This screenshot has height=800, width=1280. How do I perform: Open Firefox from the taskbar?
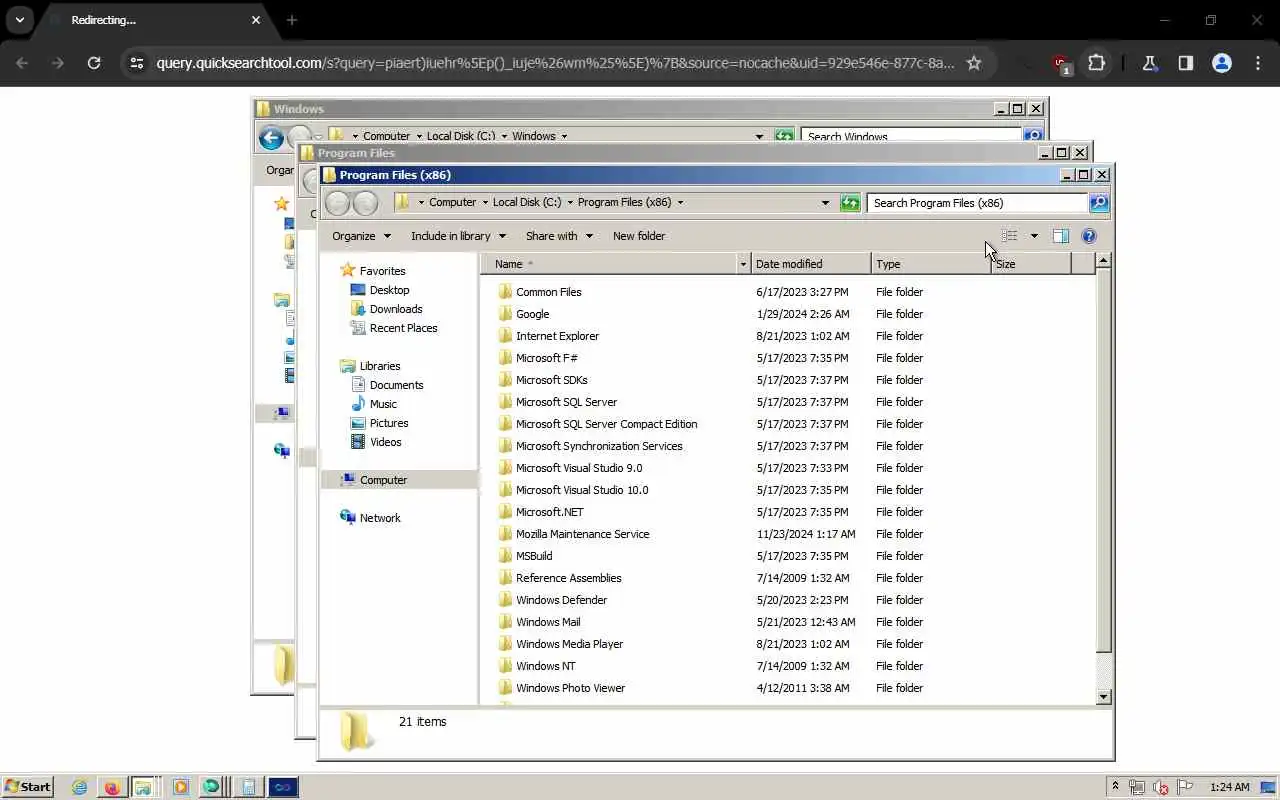pos(112,787)
